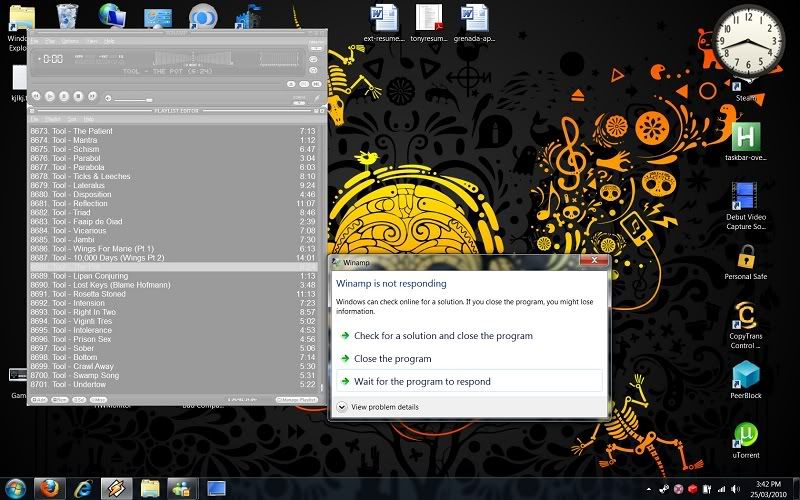
Task: Open playlist editor Sort menu
Action: tap(71, 119)
